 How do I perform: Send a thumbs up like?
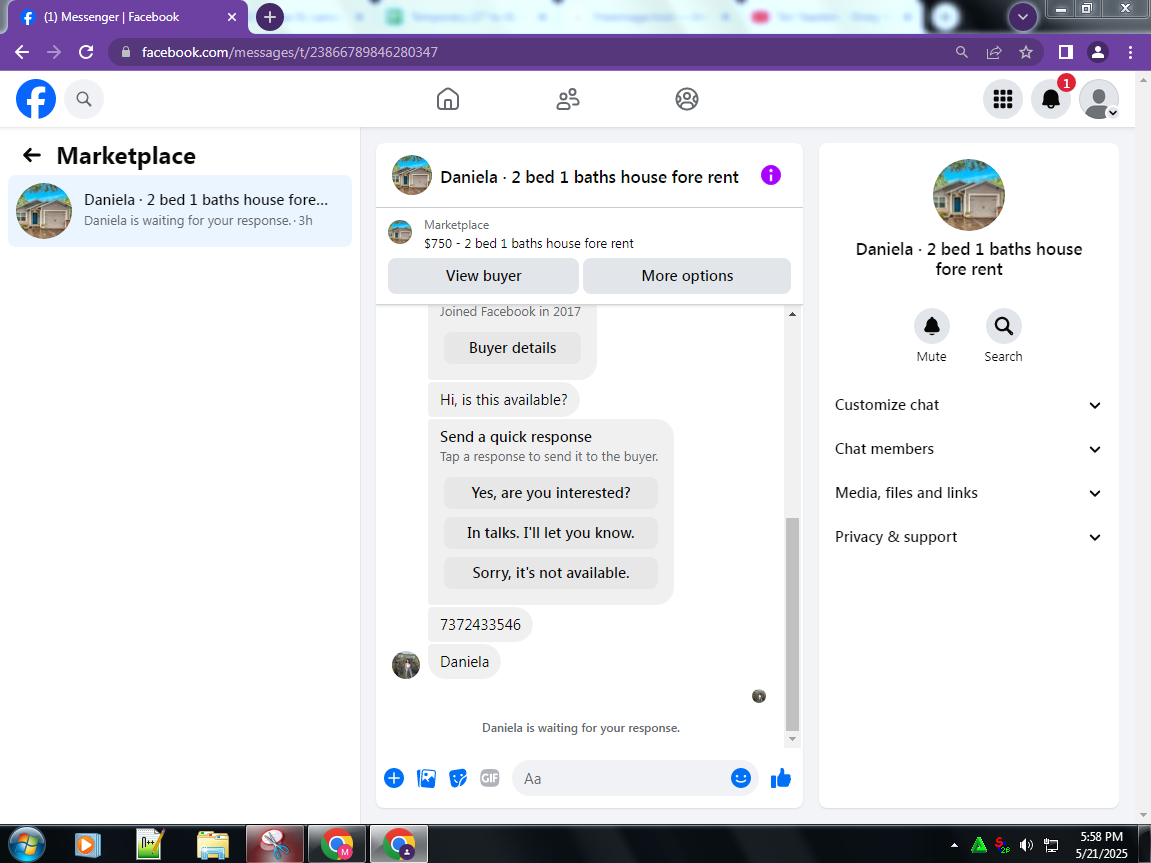point(781,778)
